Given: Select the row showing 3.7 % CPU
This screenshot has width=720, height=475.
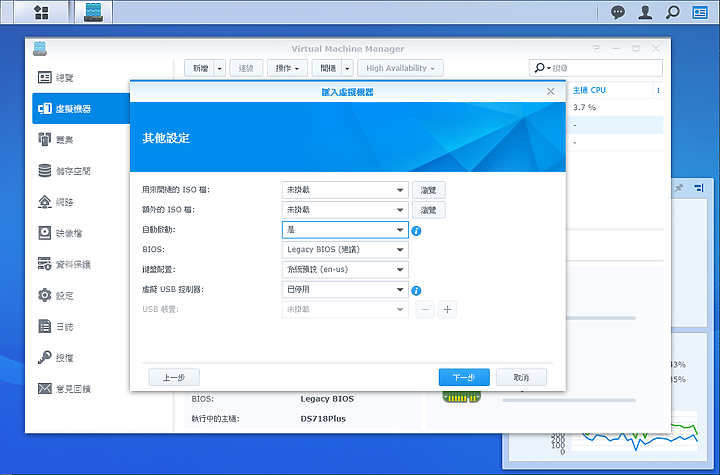Looking at the screenshot, I should [x=615, y=107].
